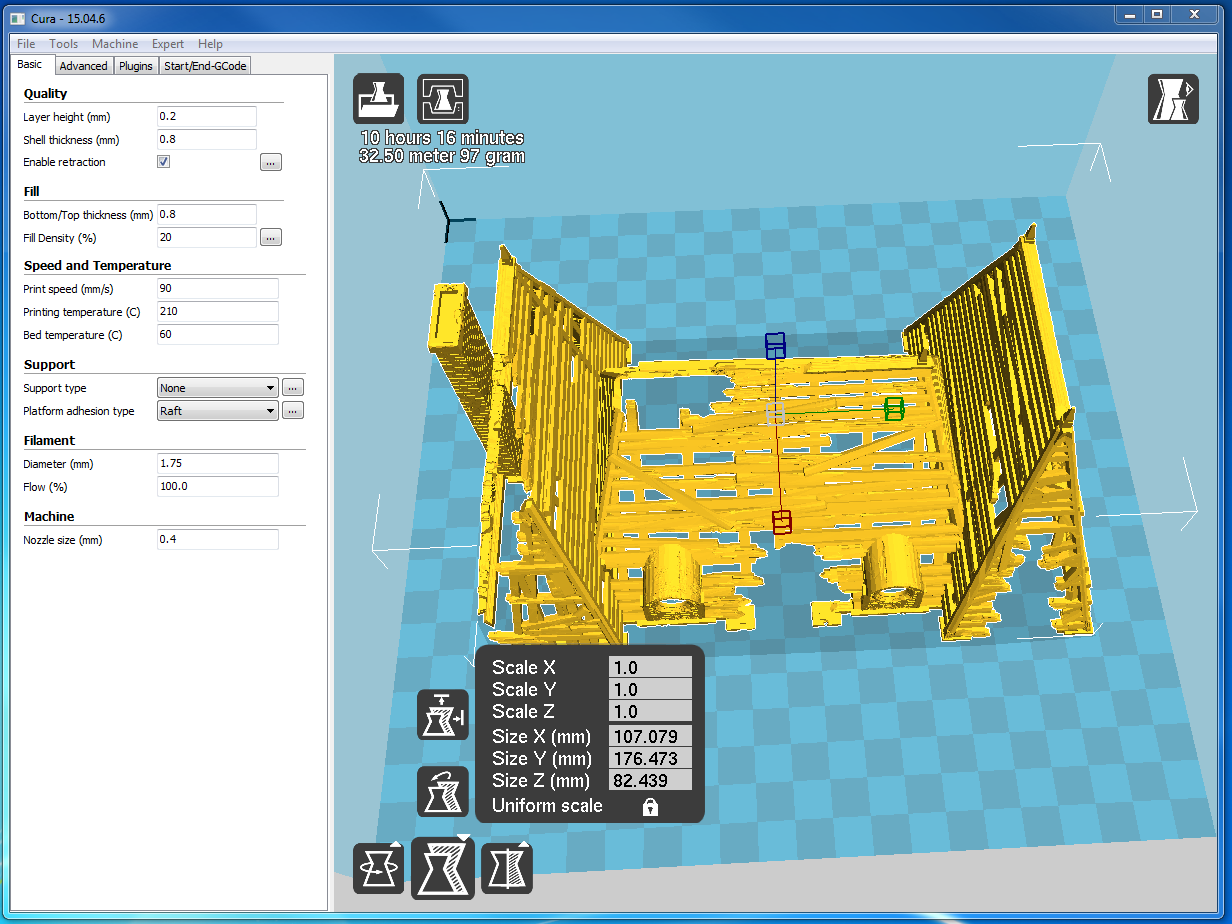Disable the Enable retraction checkbox
The width and height of the screenshot is (1232, 924).
pyautogui.click(x=164, y=162)
